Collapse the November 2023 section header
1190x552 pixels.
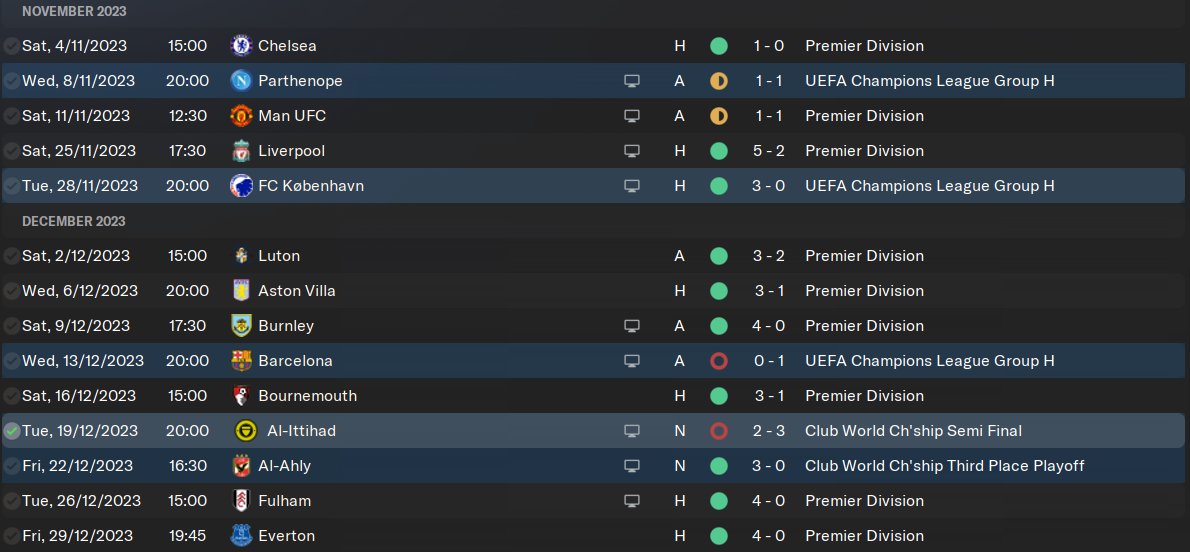74,11
